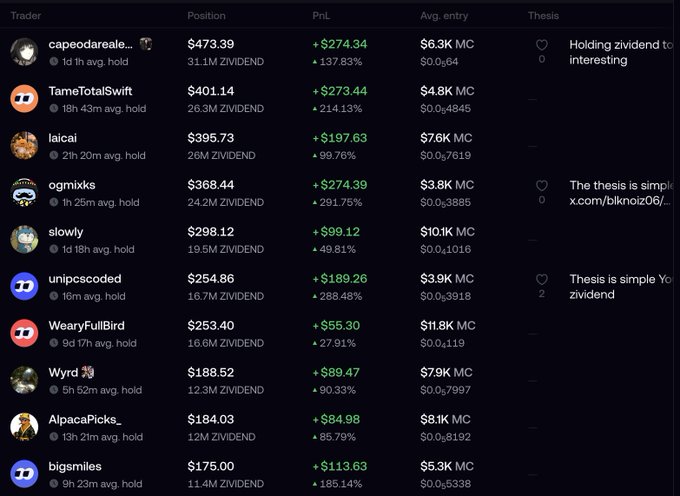
Task: Open bigsmiles's blue avatar
Action: 24,473
